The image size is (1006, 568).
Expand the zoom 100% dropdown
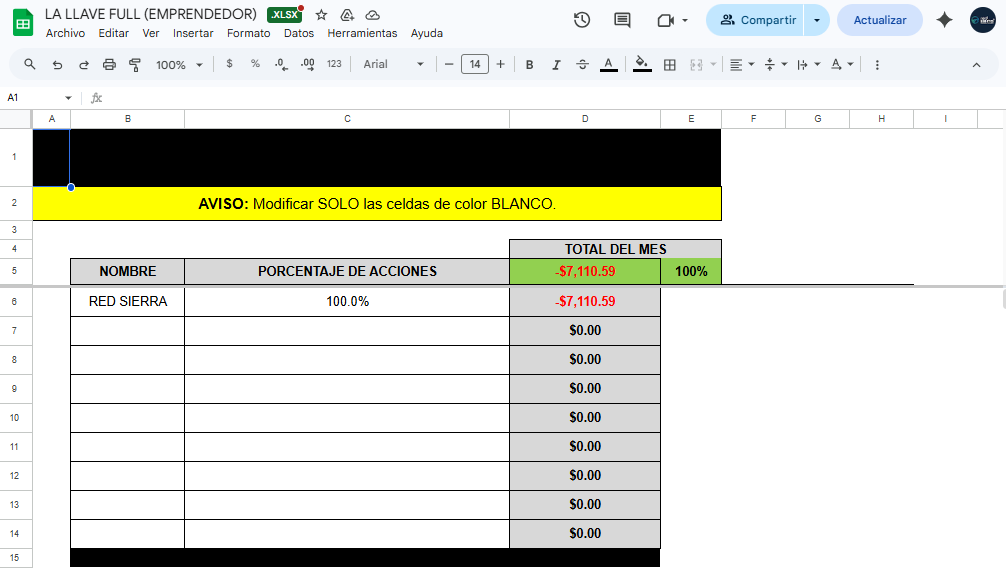point(179,64)
